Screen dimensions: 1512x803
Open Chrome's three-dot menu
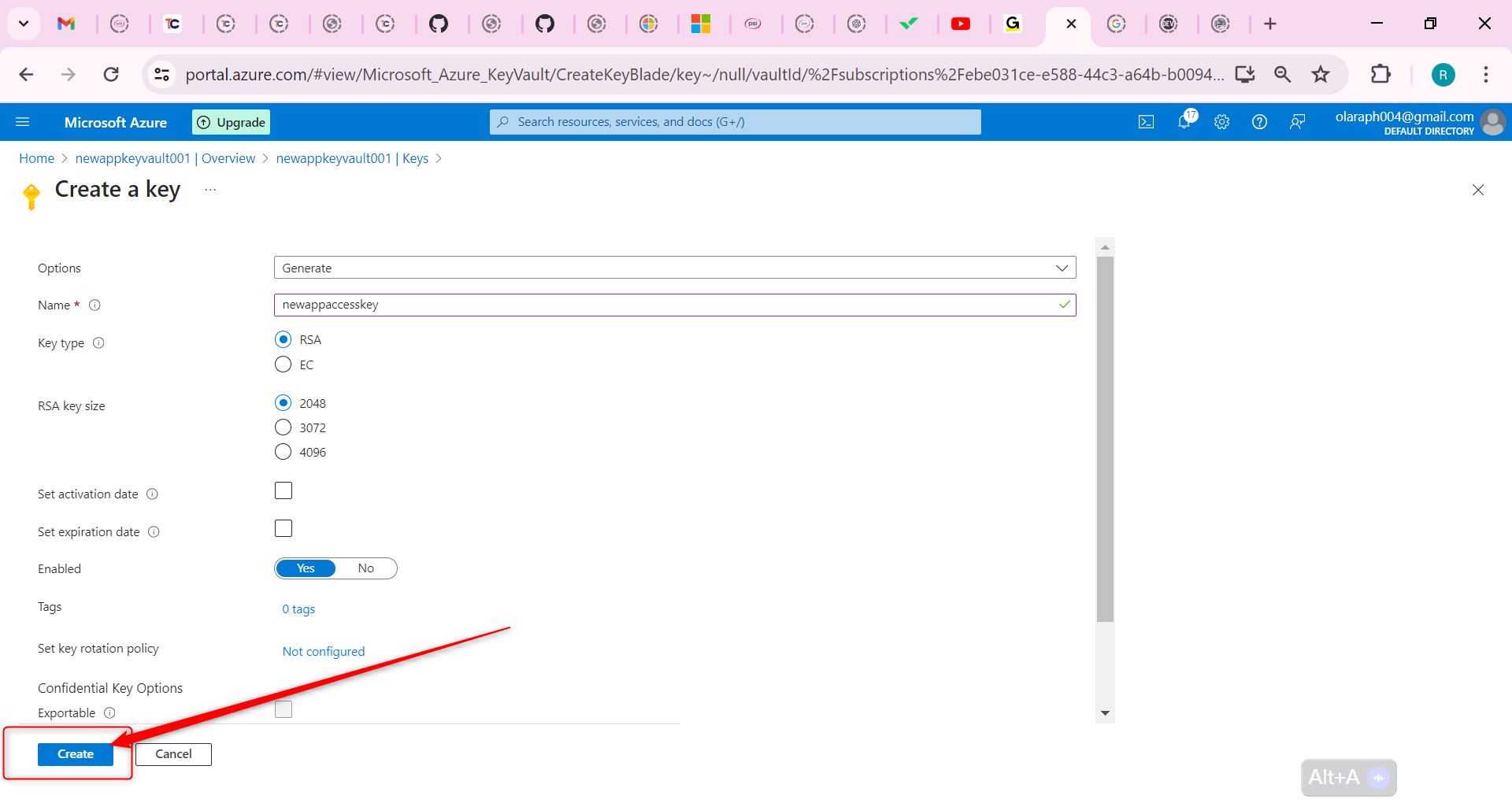click(x=1486, y=75)
